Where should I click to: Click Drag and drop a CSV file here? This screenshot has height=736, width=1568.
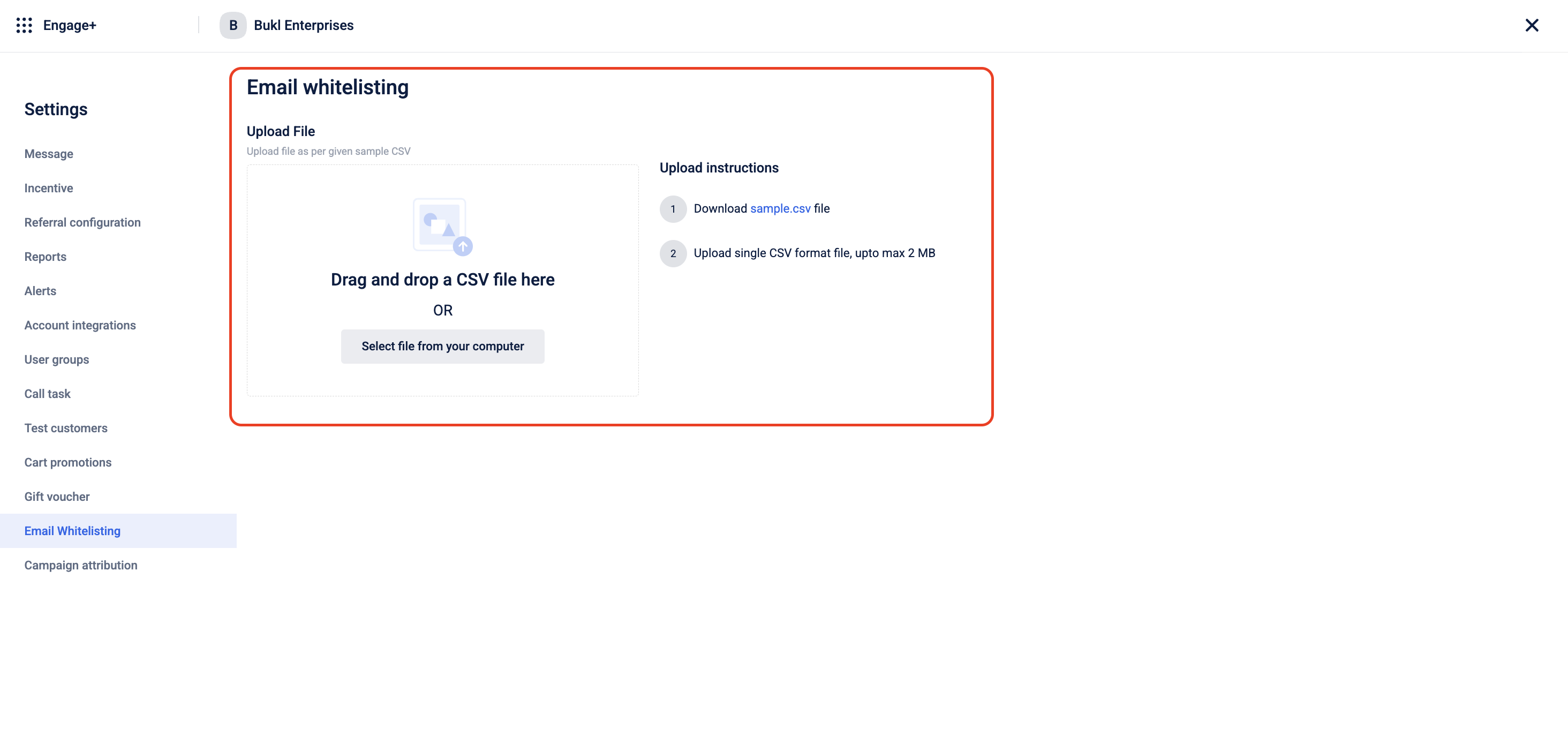pyautogui.click(x=442, y=280)
